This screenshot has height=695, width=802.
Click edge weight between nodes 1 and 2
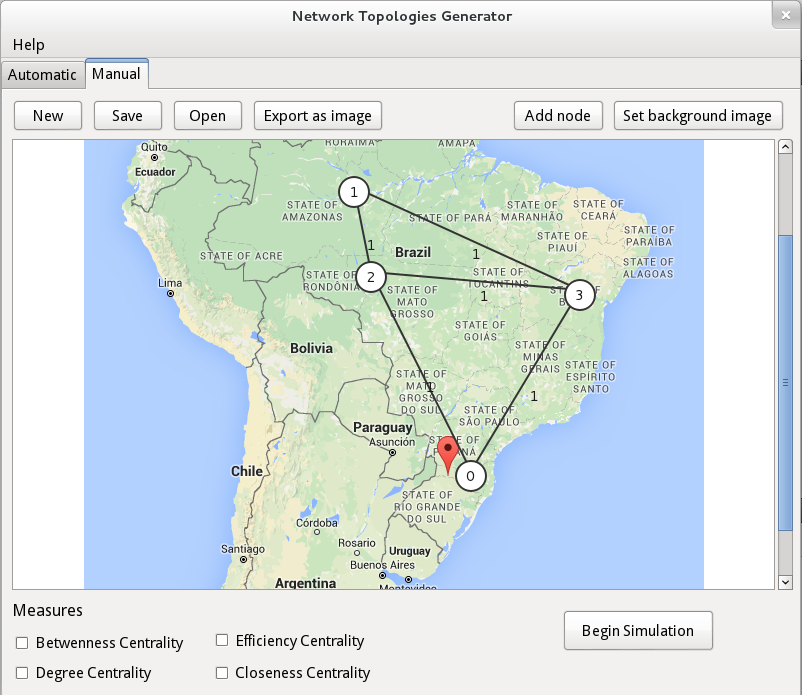click(371, 245)
